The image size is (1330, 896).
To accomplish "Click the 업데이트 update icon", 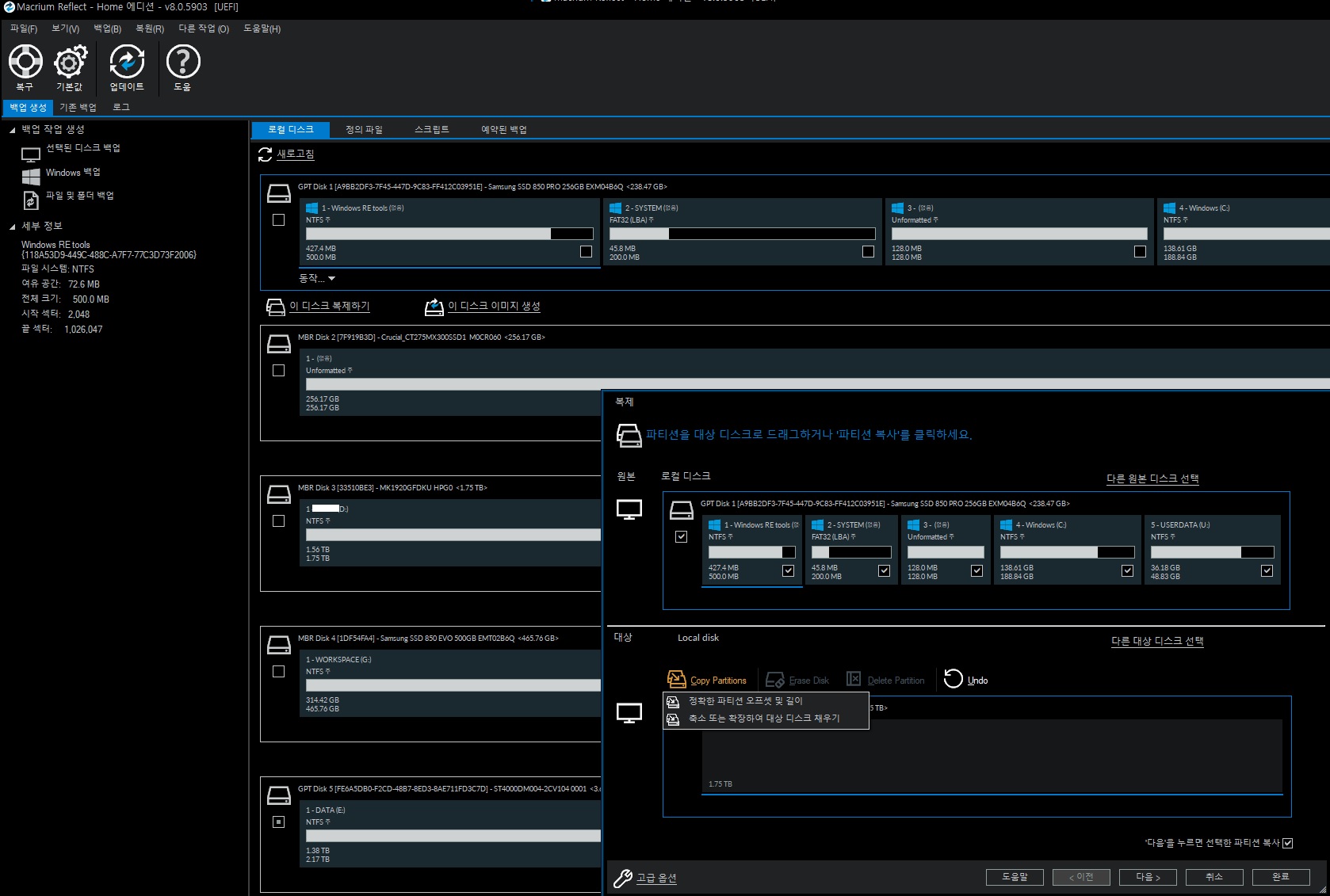I will point(127,62).
